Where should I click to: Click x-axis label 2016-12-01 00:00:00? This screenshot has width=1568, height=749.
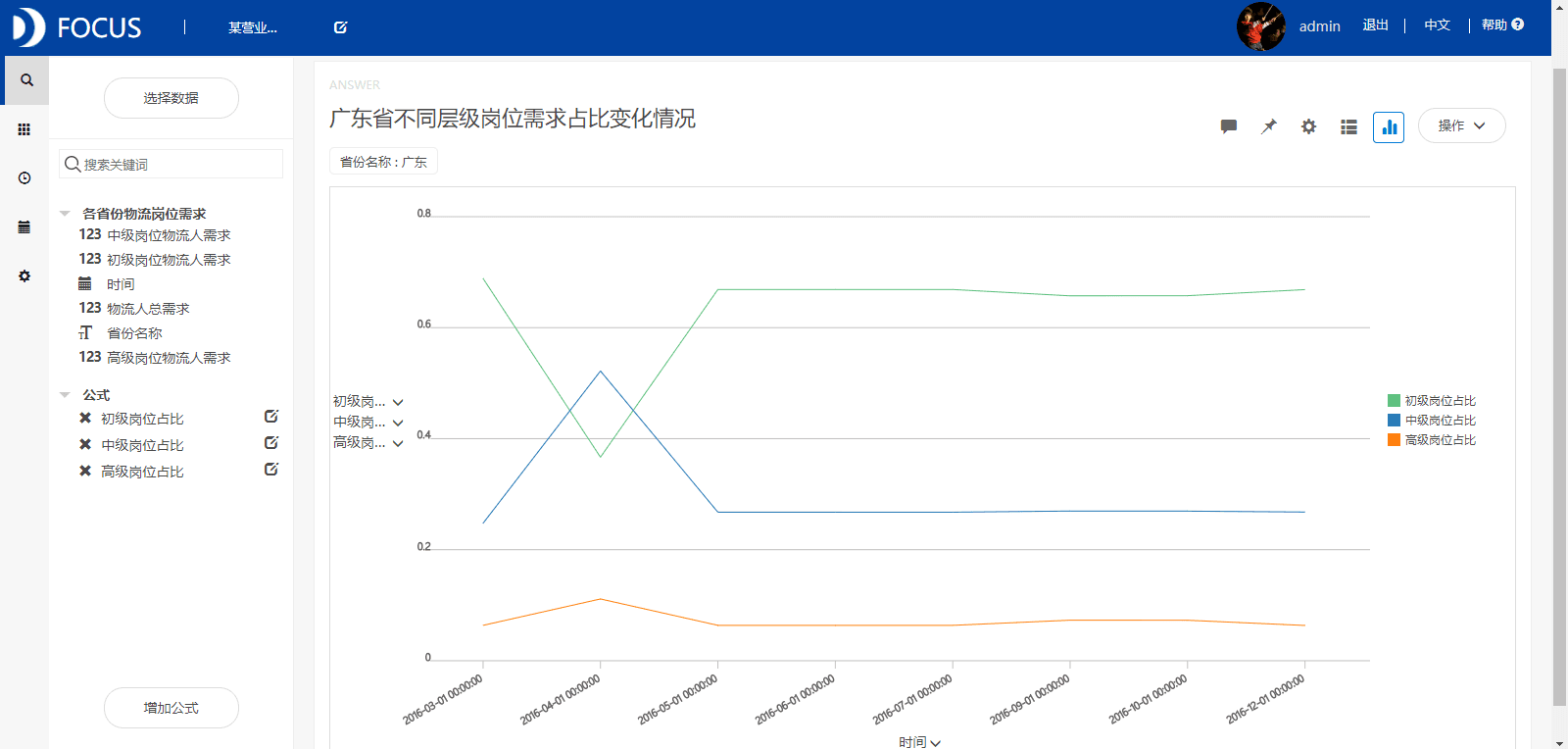pos(1265,700)
